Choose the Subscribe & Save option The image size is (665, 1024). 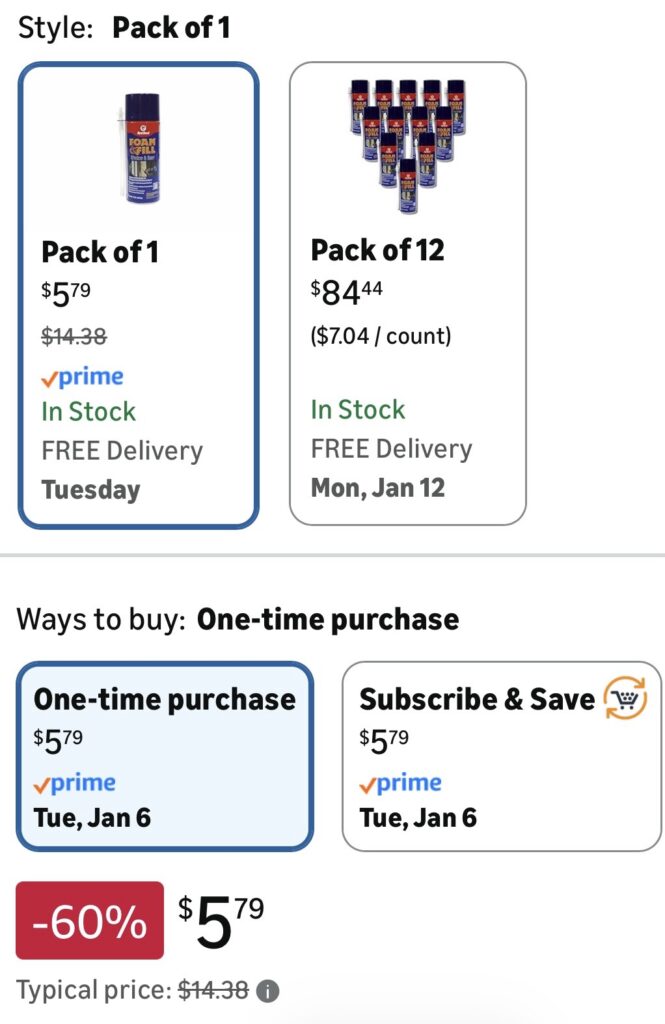click(x=502, y=756)
